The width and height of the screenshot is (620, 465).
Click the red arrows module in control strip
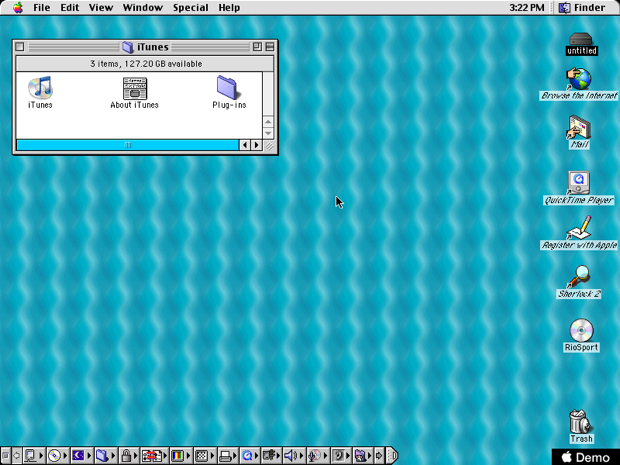(x=154, y=456)
